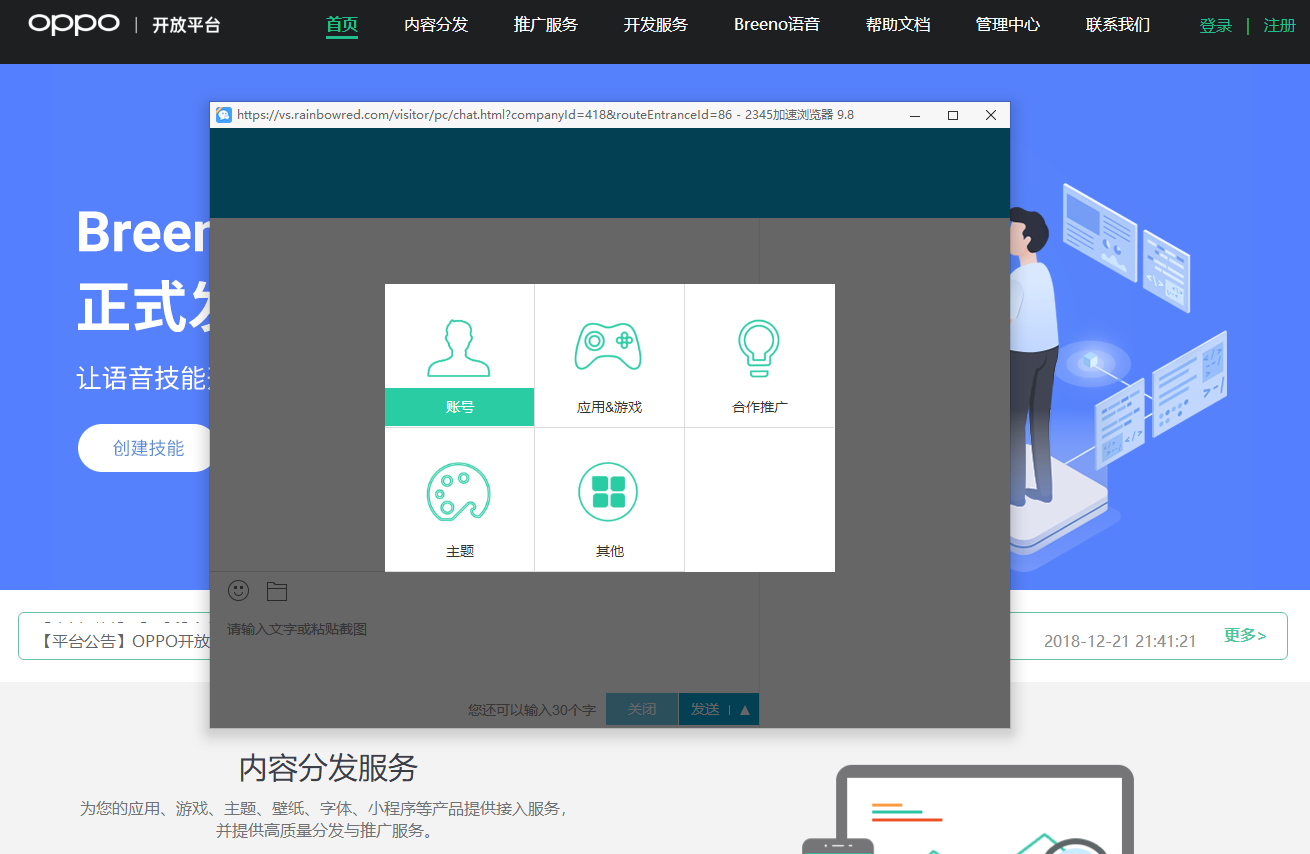
Task: Click the 2018-12-21 21:41:21 timestamp
Action: click(1120, 641)
